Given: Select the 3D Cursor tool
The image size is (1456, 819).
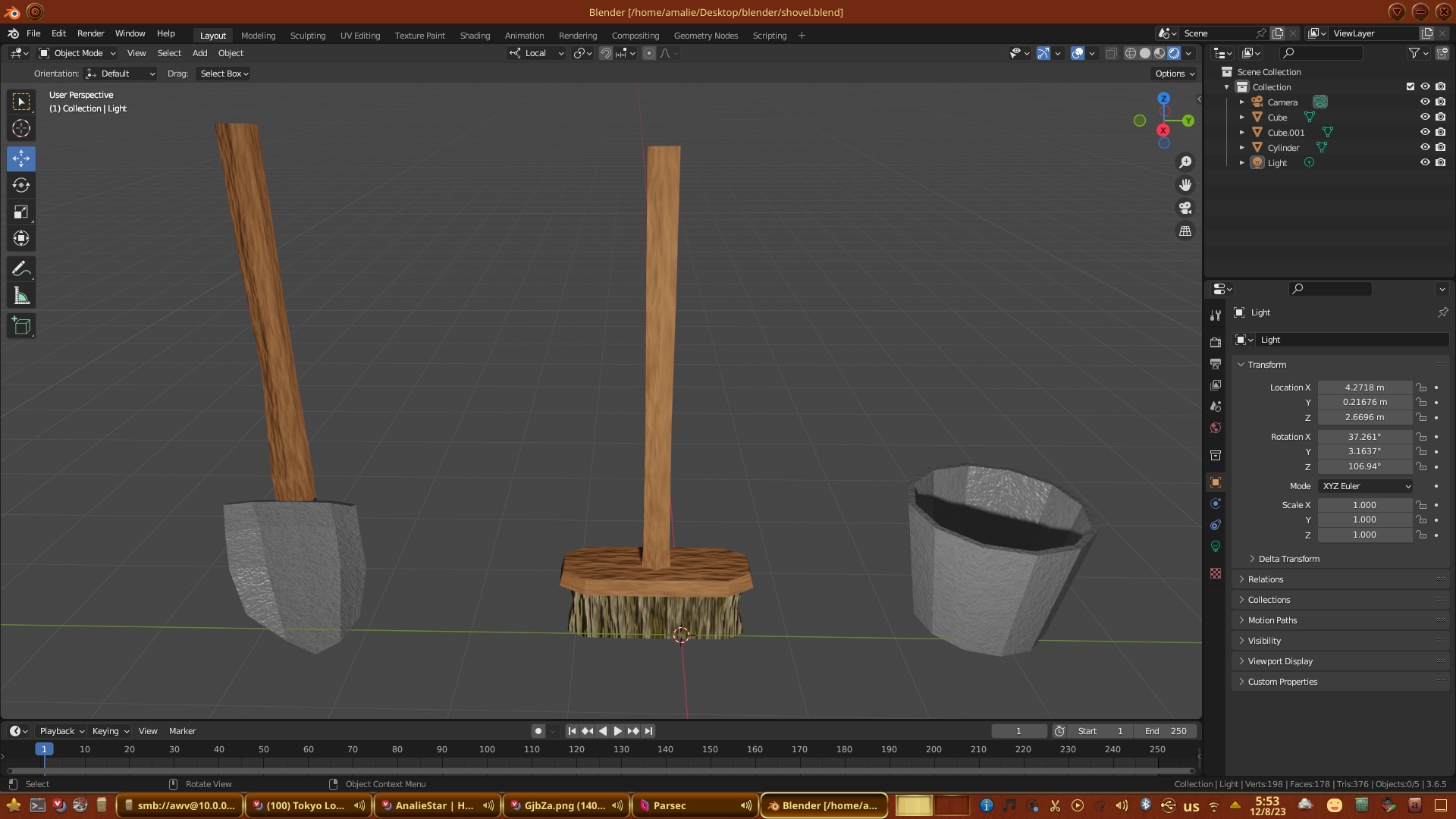Looking at the screenshot, I should pos(21,128).
